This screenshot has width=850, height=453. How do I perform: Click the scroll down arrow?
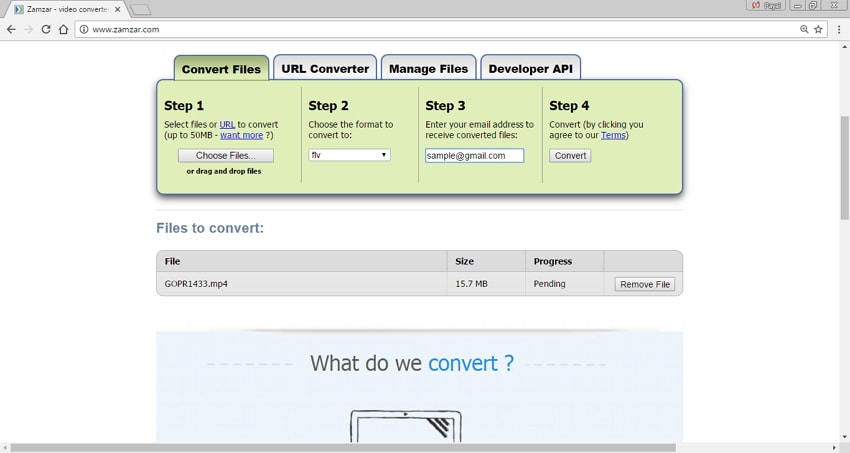point(845,437)
